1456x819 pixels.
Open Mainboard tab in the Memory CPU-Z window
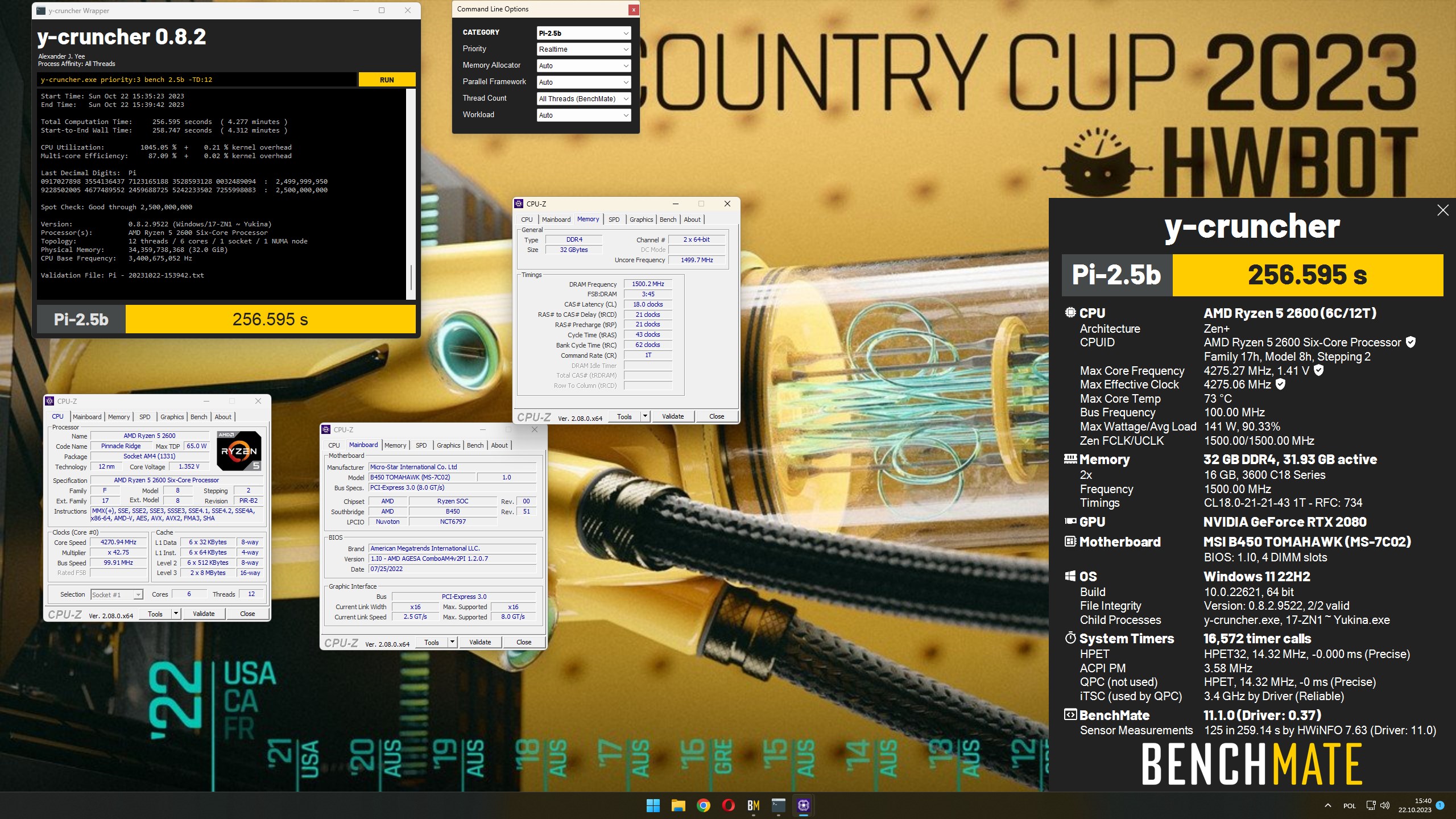click(x=556, y=220)
